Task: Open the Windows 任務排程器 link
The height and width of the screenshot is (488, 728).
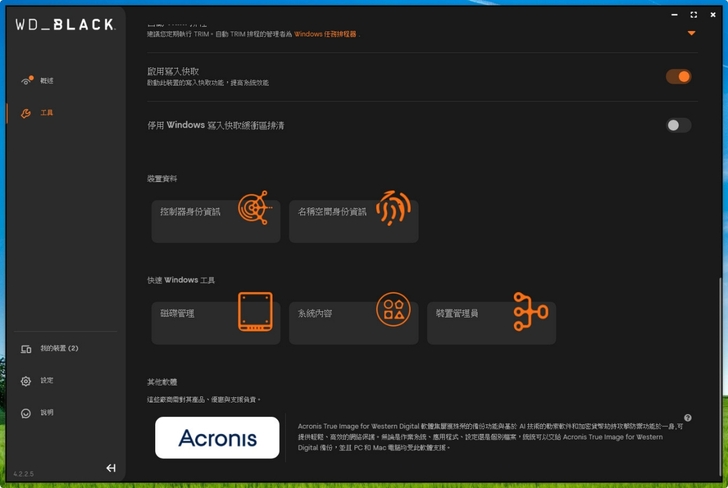Action: pos(325,34)
